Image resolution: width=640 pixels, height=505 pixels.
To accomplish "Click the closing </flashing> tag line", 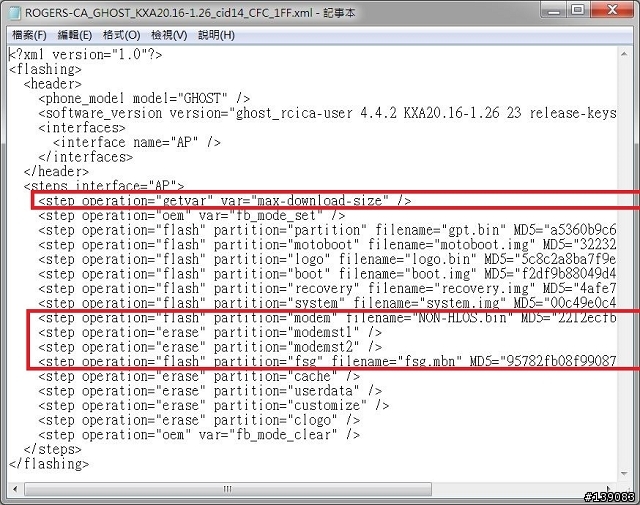I will tap(49, 464).
